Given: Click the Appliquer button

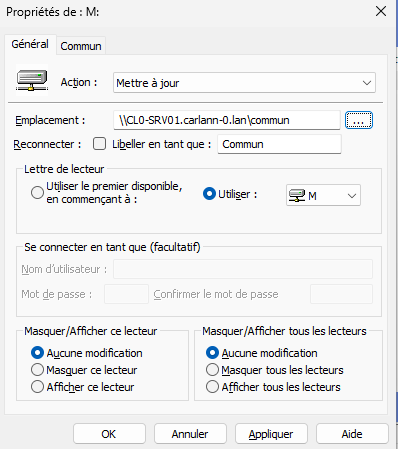Looking at the screenshot, I should (x=271, y=434).
